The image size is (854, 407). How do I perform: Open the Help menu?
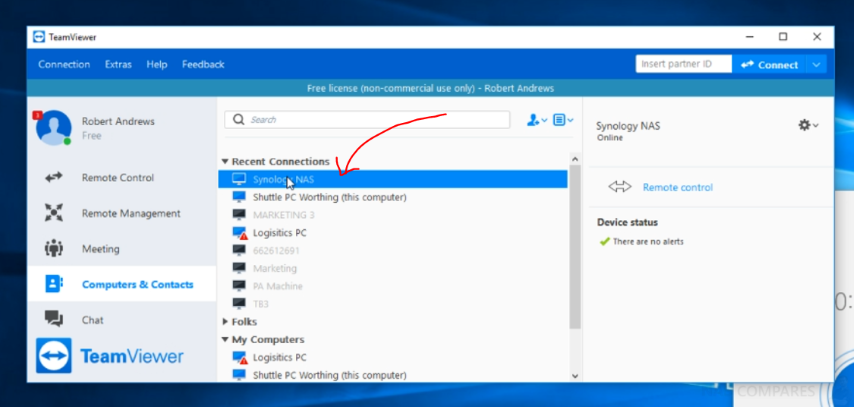pos(157,64)
